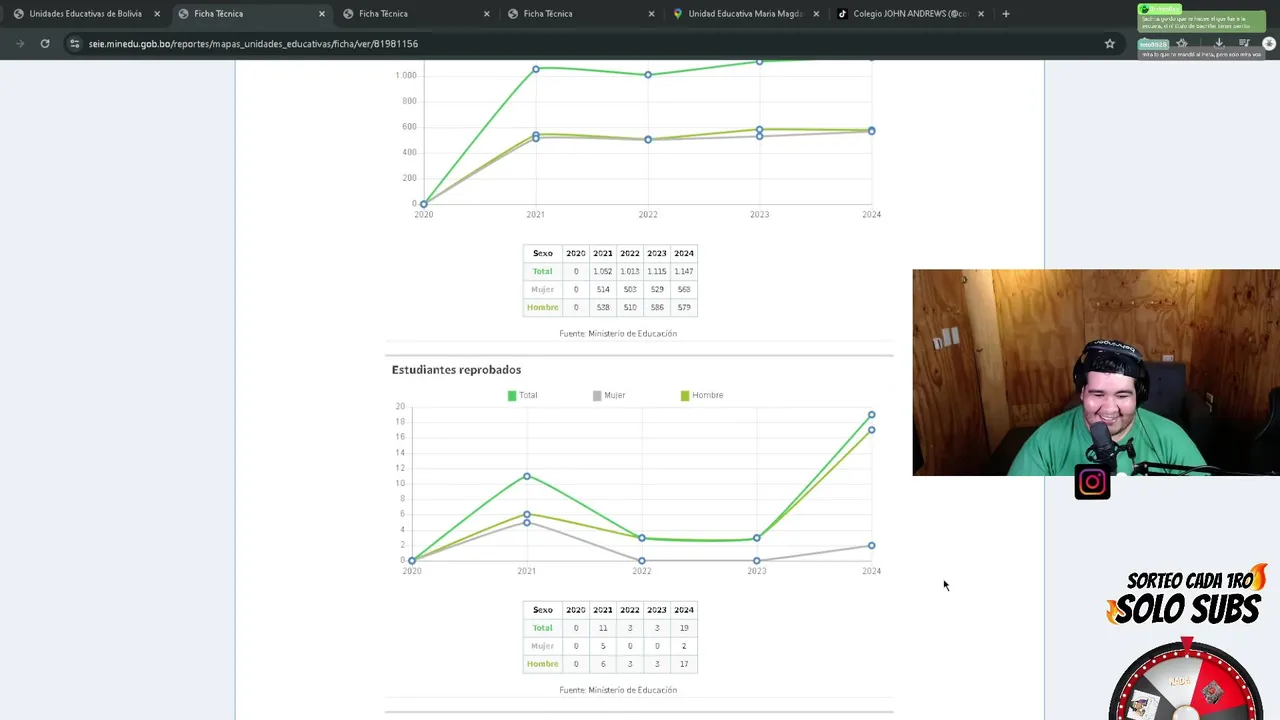Click Mujer 2022 cell 503

[x=629, y=289]
